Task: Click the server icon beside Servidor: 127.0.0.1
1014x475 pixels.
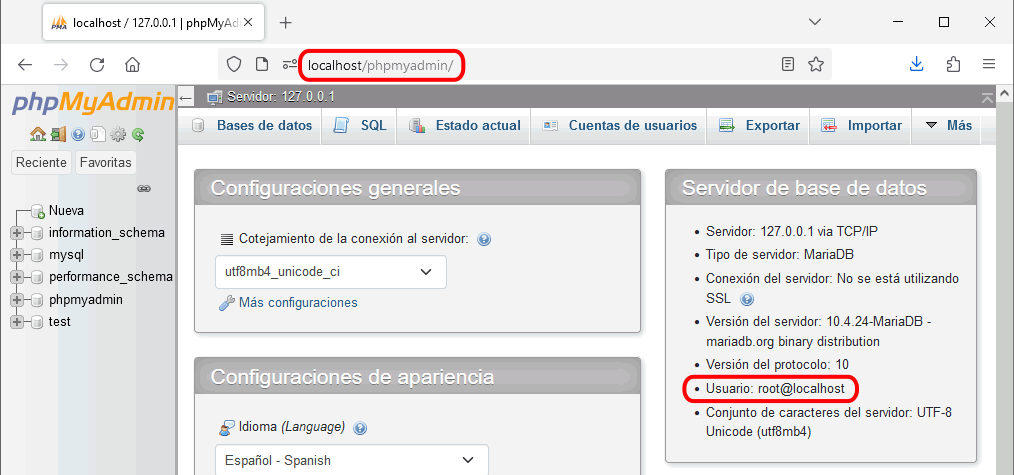Action: tap(215, 98)
